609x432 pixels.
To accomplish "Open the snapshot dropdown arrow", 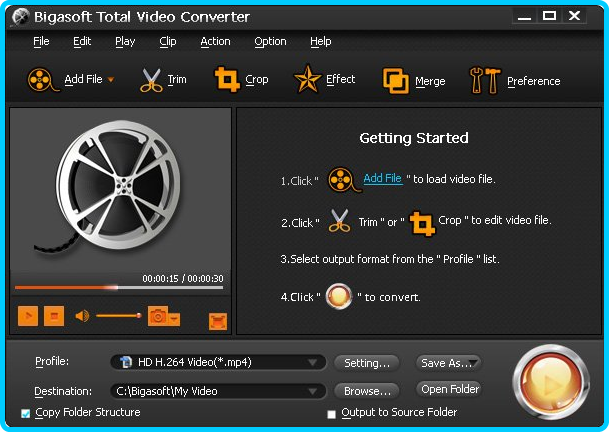I will click(174, 319).
